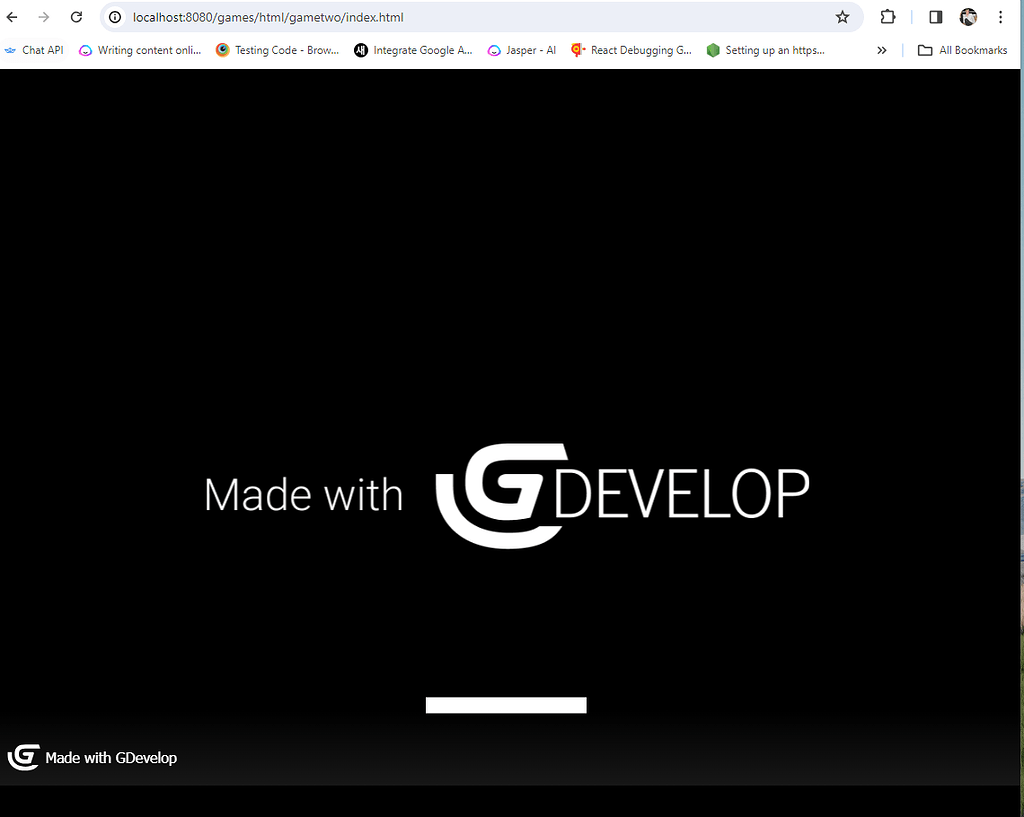The height and width of the screenshot is (817, 1024).
Task: Open the Setting up an https bookmark
Action: (766, 50)
